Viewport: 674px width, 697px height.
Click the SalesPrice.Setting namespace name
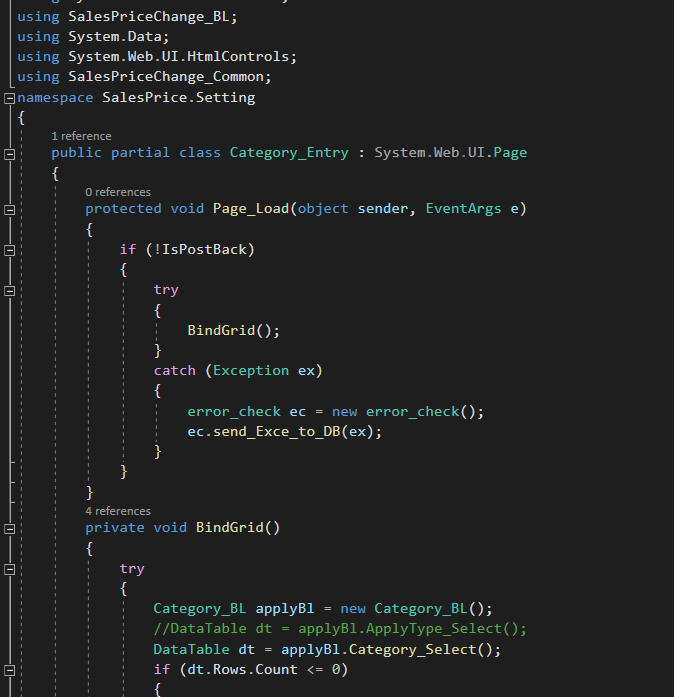(x=179, y=97)
